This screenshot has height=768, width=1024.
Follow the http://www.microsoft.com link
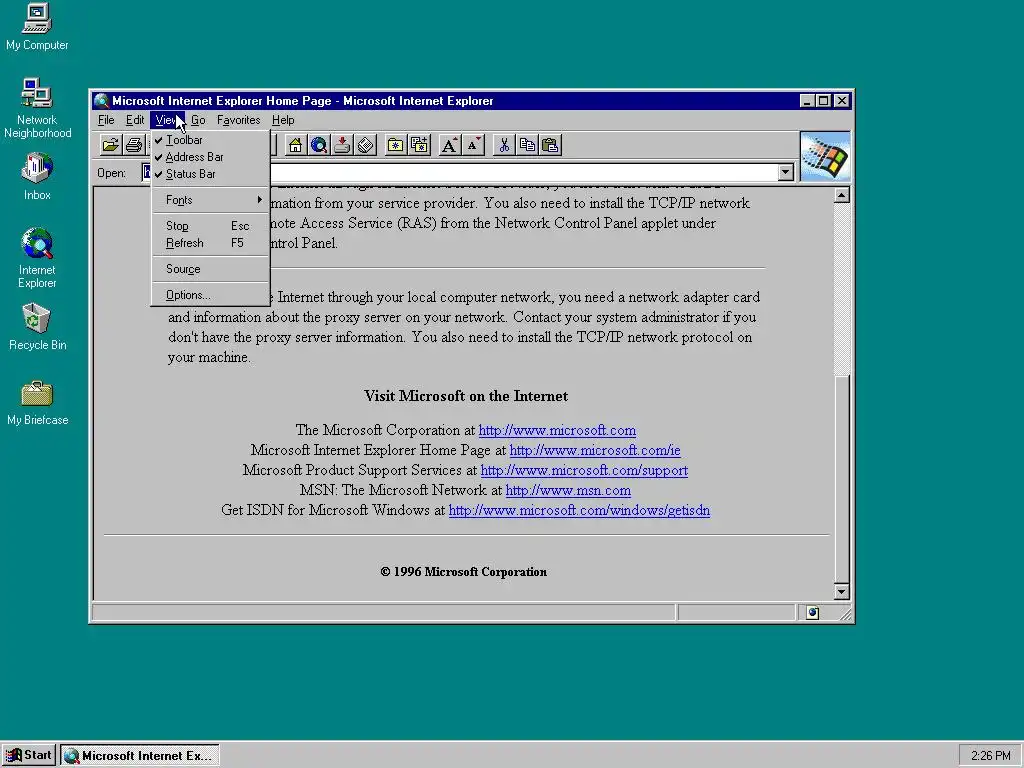[557, 430]
